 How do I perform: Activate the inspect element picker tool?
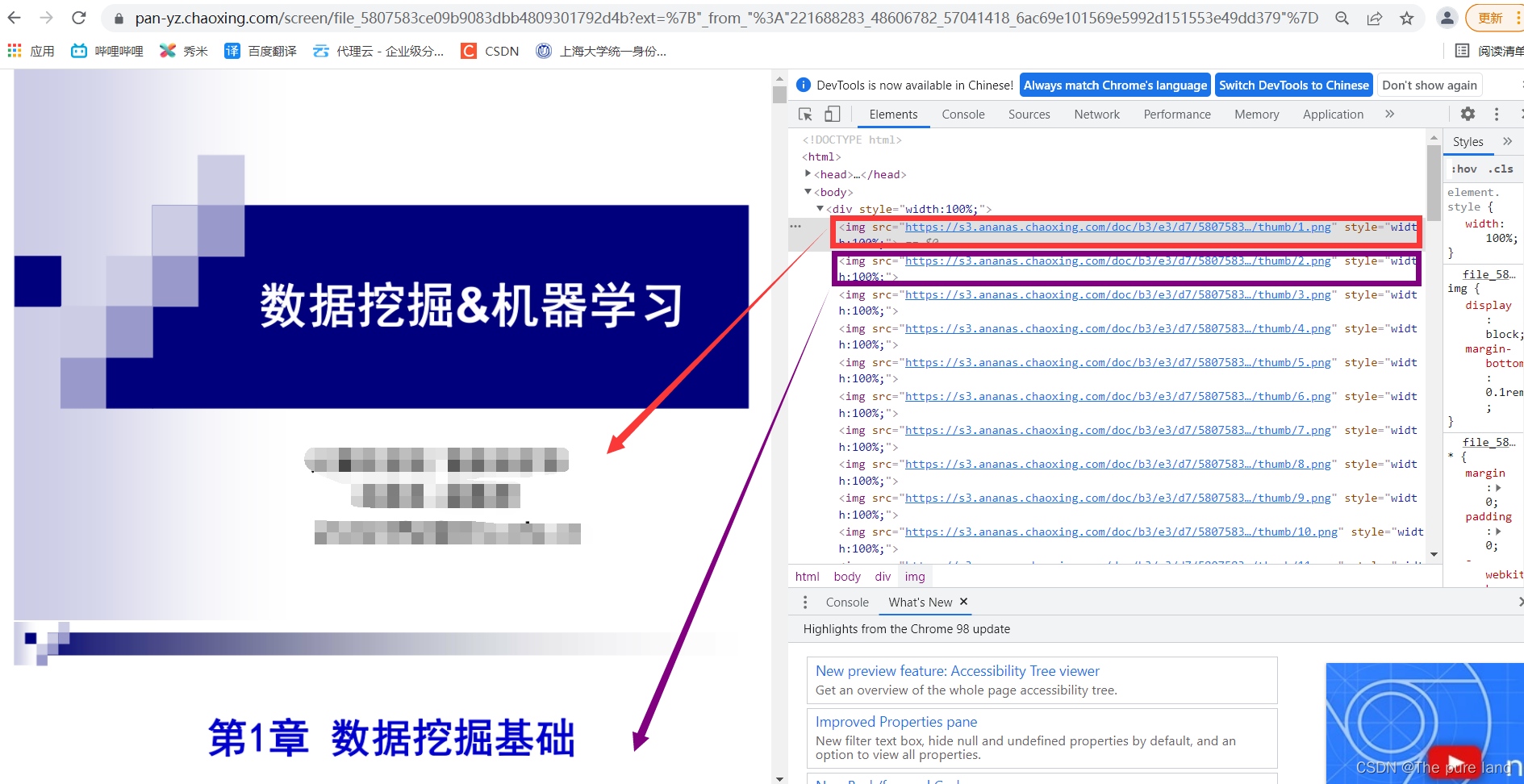click(x=805, y=115)
